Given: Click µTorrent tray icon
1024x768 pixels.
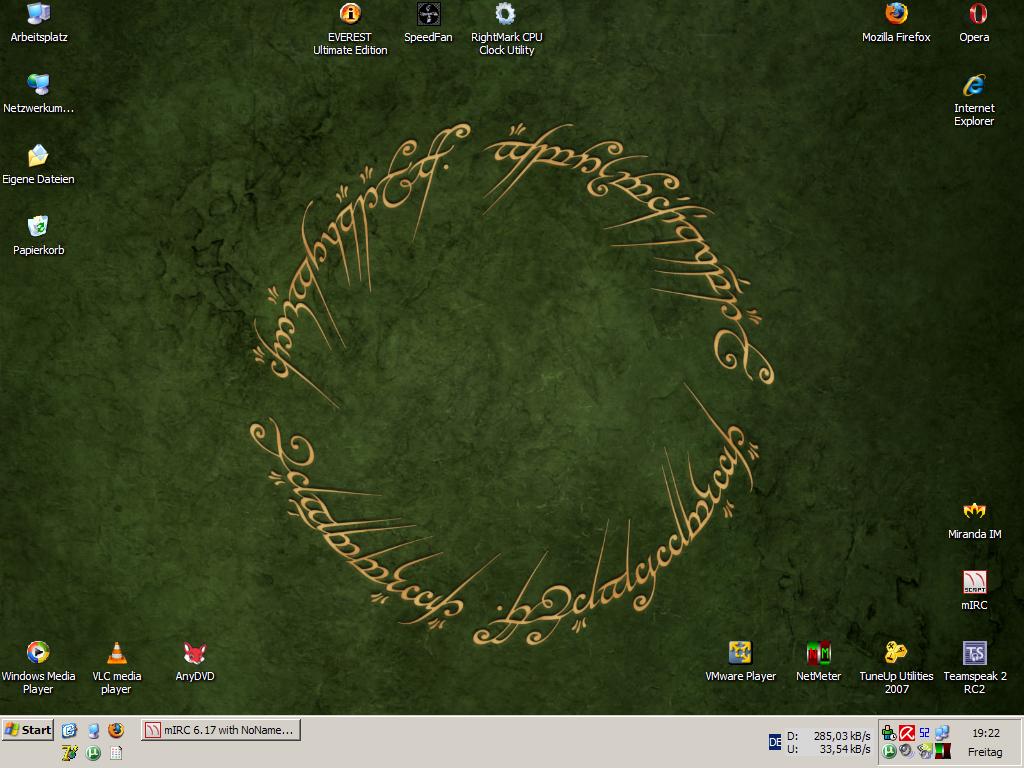Looking at the screenshot, I should [x=889, y=751].
